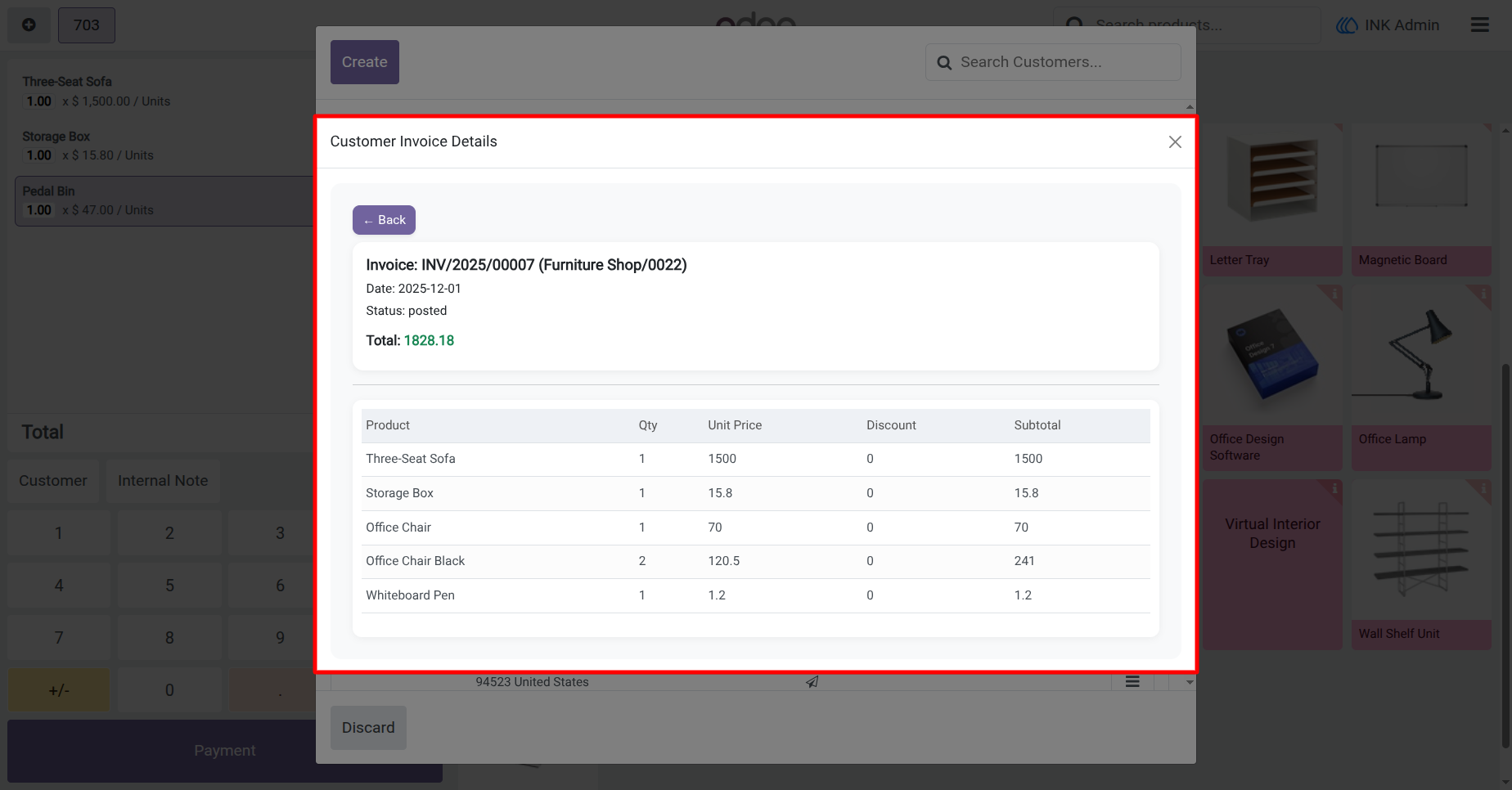The image size is (1512, 790).
Task: Click the paper plane send icon
Action: tap(812, 681)
